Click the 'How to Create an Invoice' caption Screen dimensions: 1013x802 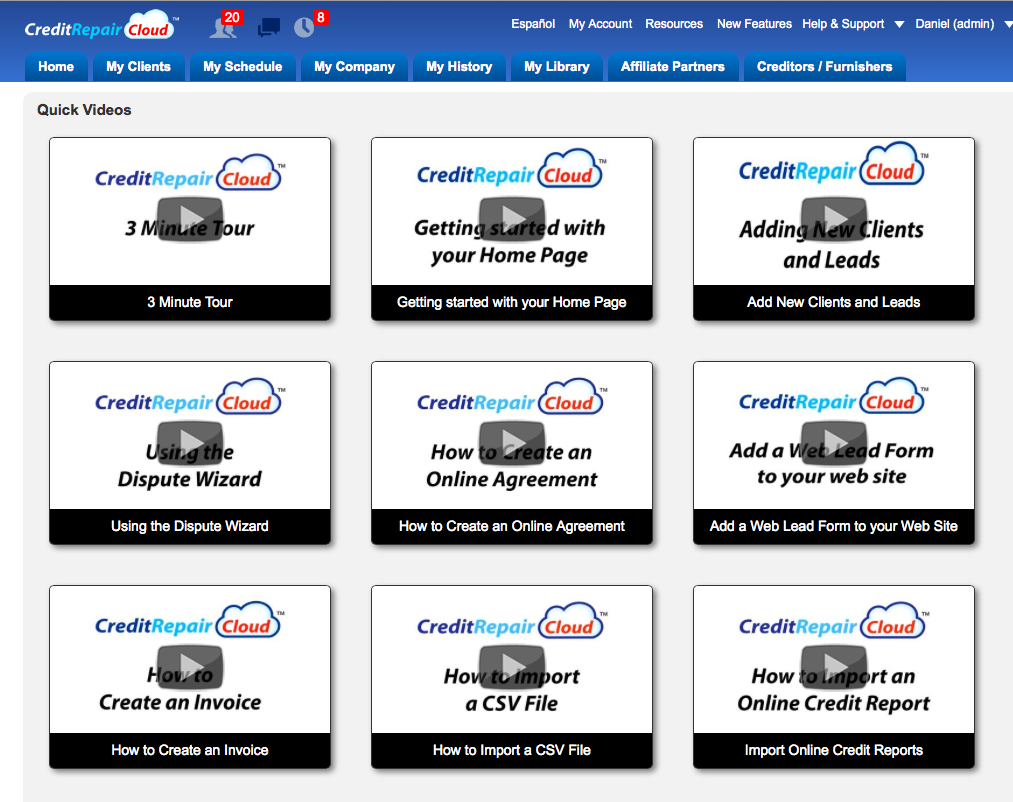[x=190, y=750]
